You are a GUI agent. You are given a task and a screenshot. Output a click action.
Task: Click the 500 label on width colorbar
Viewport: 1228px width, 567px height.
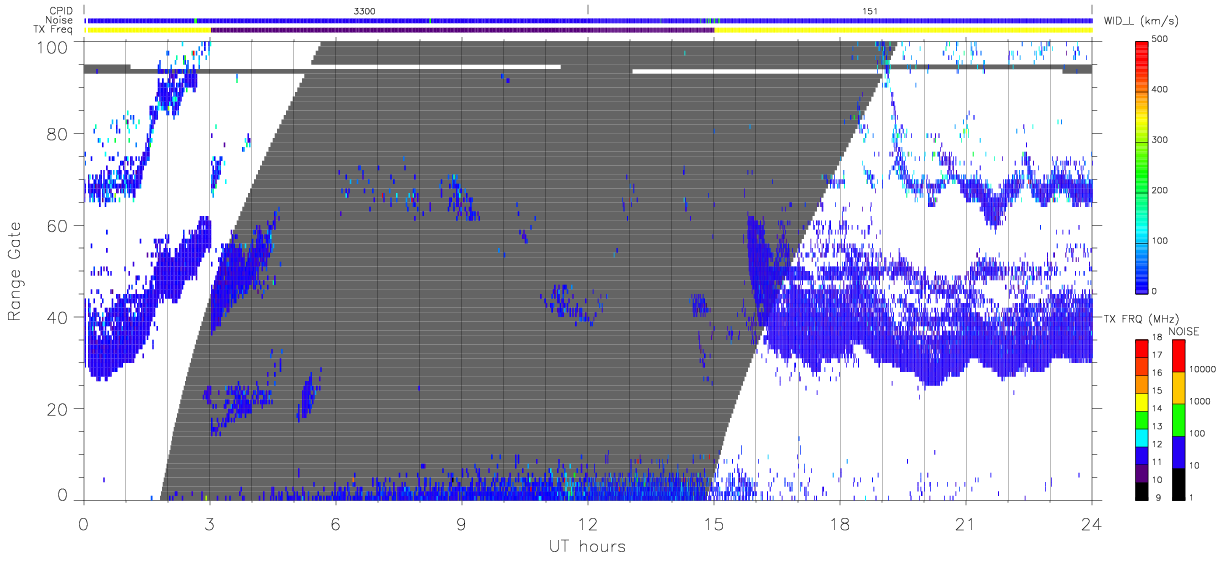[x=1162, y=40]
